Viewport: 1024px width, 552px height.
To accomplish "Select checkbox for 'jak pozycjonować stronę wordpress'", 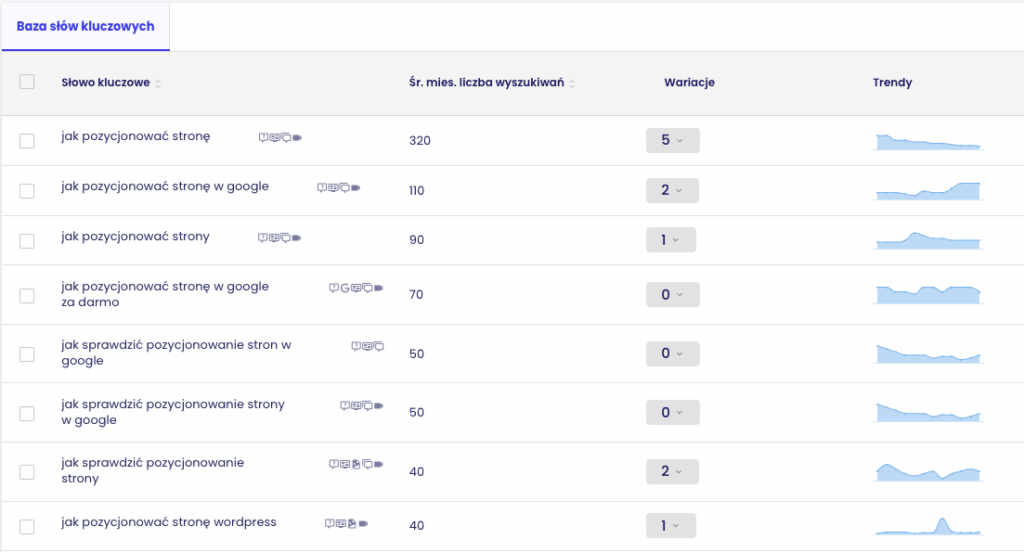I will pyautogui.click(x=27, y=527).
